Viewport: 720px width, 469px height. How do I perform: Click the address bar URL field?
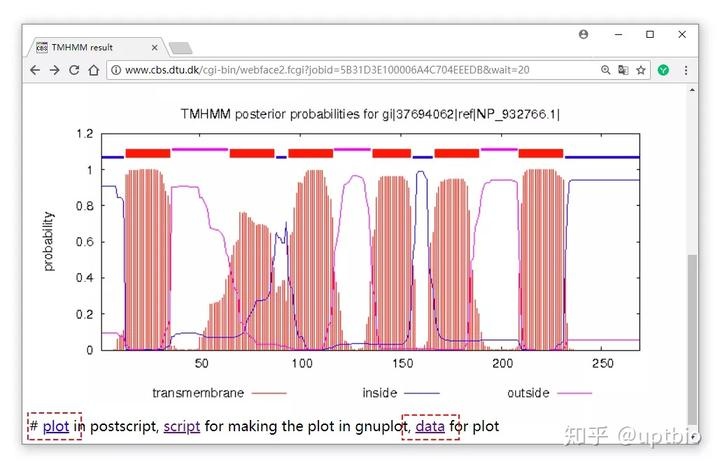coord(350,70)
